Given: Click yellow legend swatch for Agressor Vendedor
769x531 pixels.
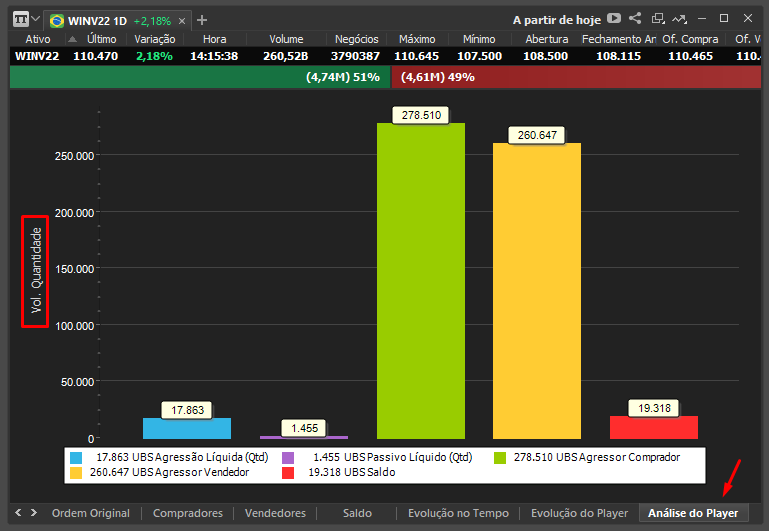Looking at the screenshot, I should pos(76,473).
